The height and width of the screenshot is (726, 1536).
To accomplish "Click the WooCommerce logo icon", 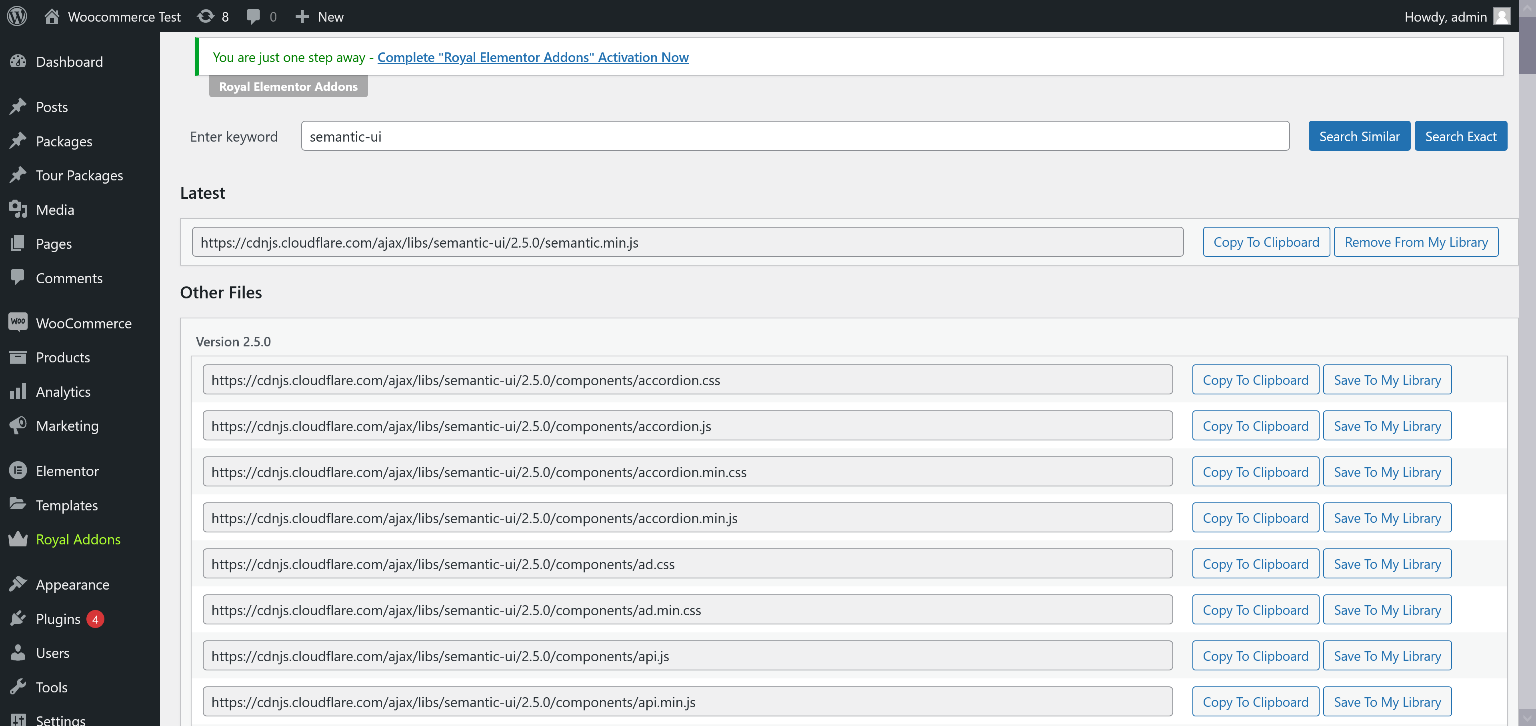I will (x=18, y=322).
